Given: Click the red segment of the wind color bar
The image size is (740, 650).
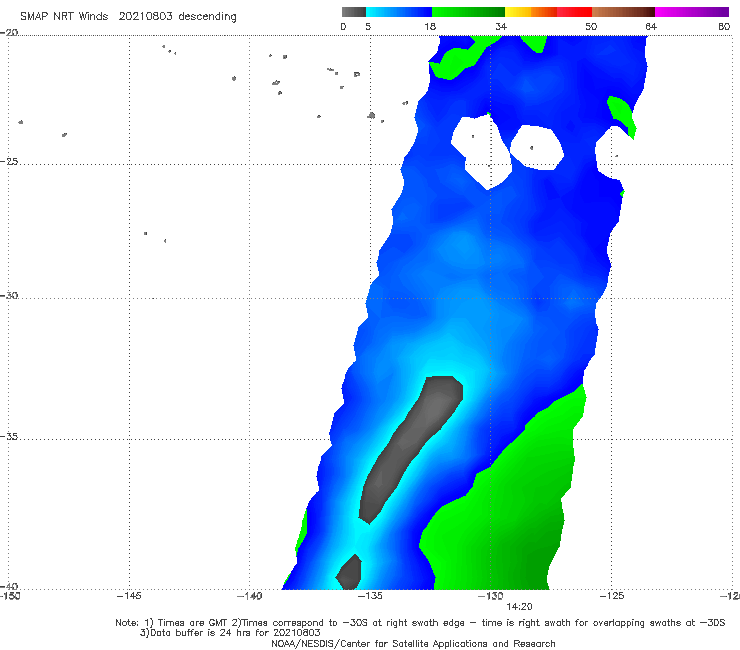Looking at the screenshot, I should (574, 12).
